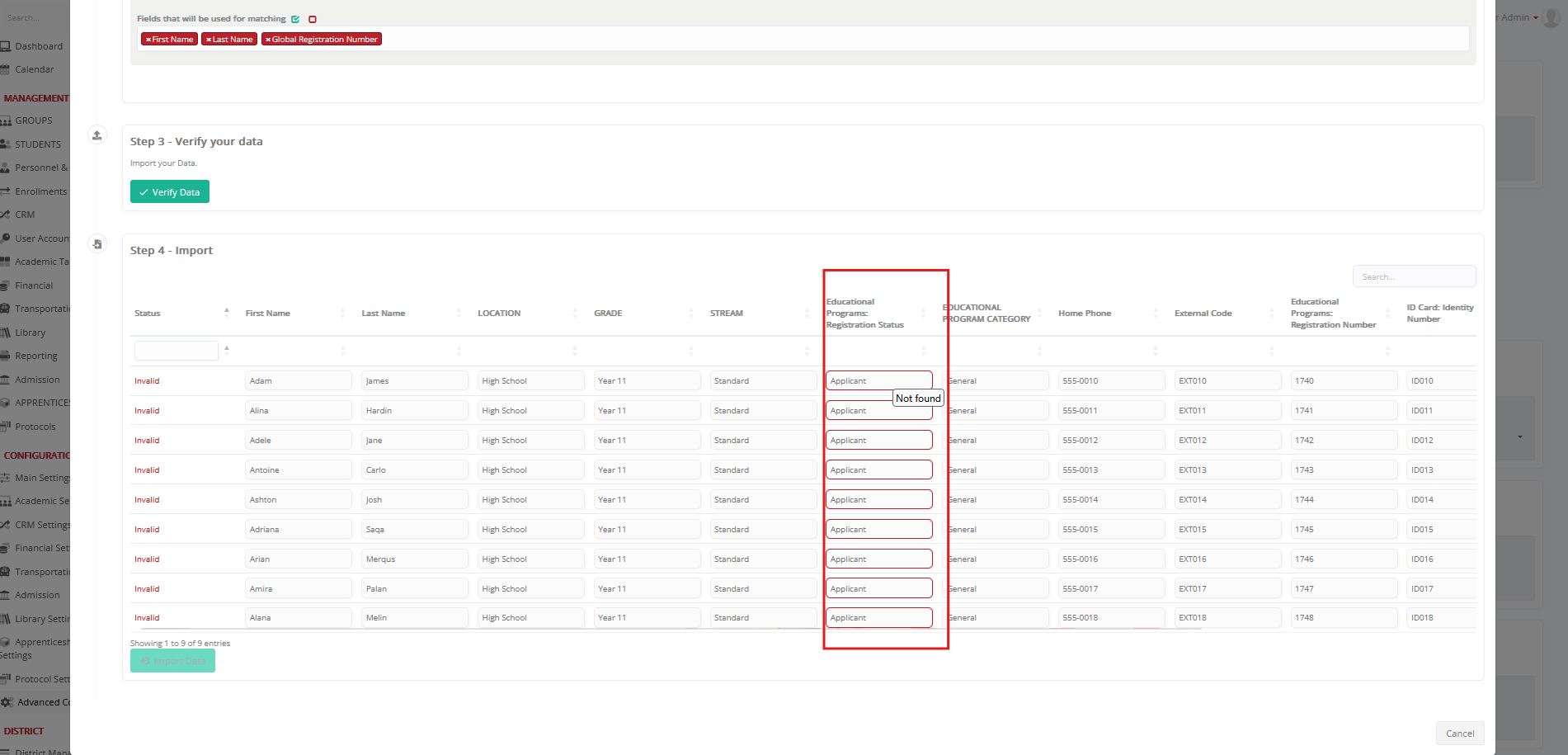Edit Adam's Registration Status field
Screen dimensions: 1568x755
pos(878,380)
